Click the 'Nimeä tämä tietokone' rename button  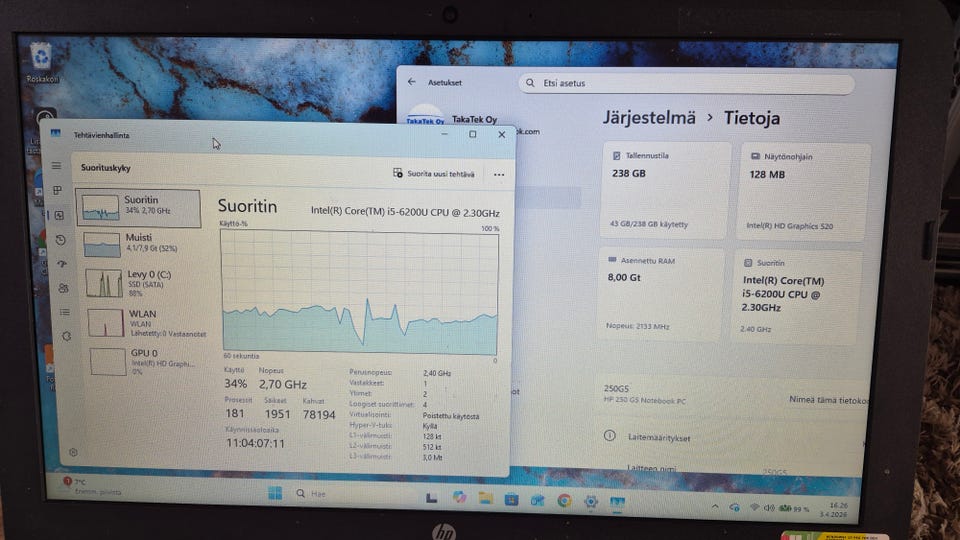pos(828,400)
